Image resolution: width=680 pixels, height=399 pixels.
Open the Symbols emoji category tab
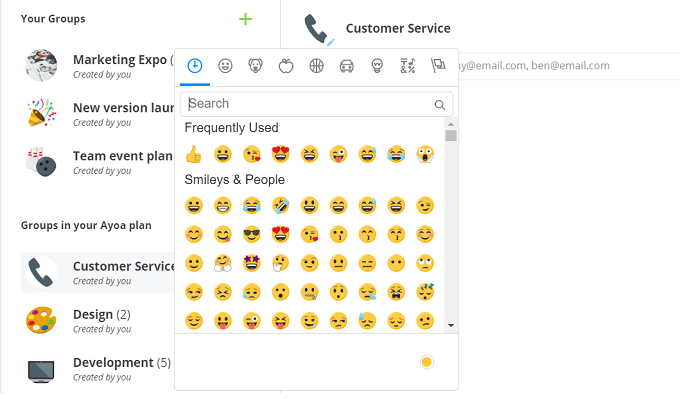click(407, 66)
